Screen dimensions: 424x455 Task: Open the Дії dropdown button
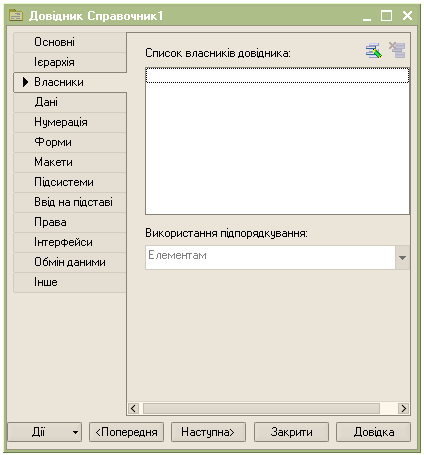point(45,432)
